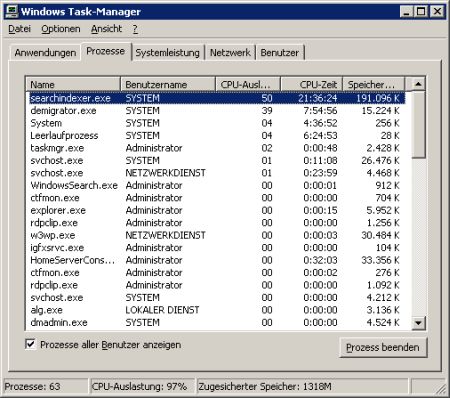
Task: Open the Optionen menu
Action: pos(61,29)
